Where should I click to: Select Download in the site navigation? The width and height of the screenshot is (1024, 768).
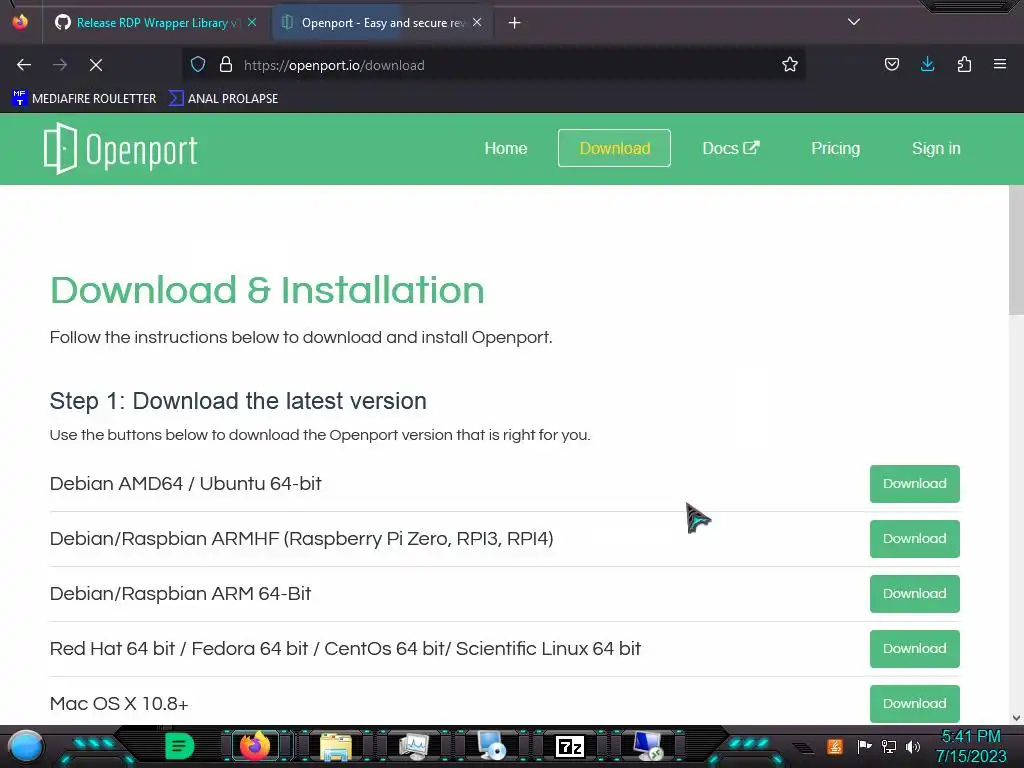(615, 148)
